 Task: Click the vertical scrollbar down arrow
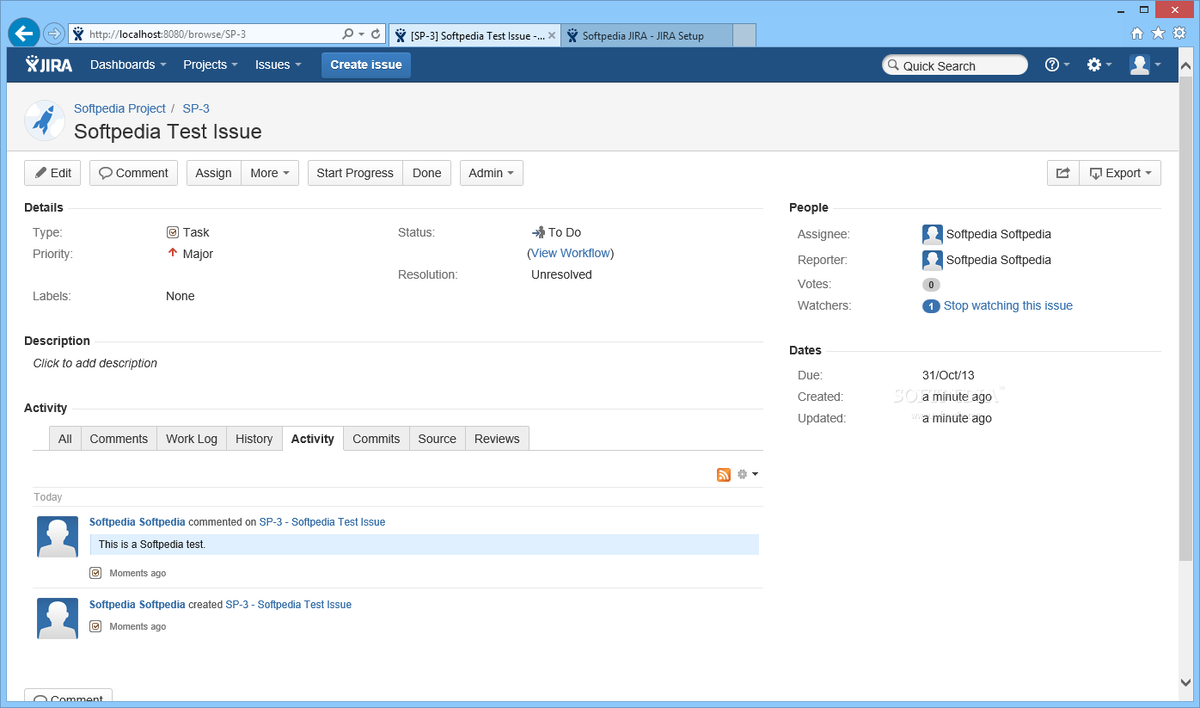pos(1186,681)
